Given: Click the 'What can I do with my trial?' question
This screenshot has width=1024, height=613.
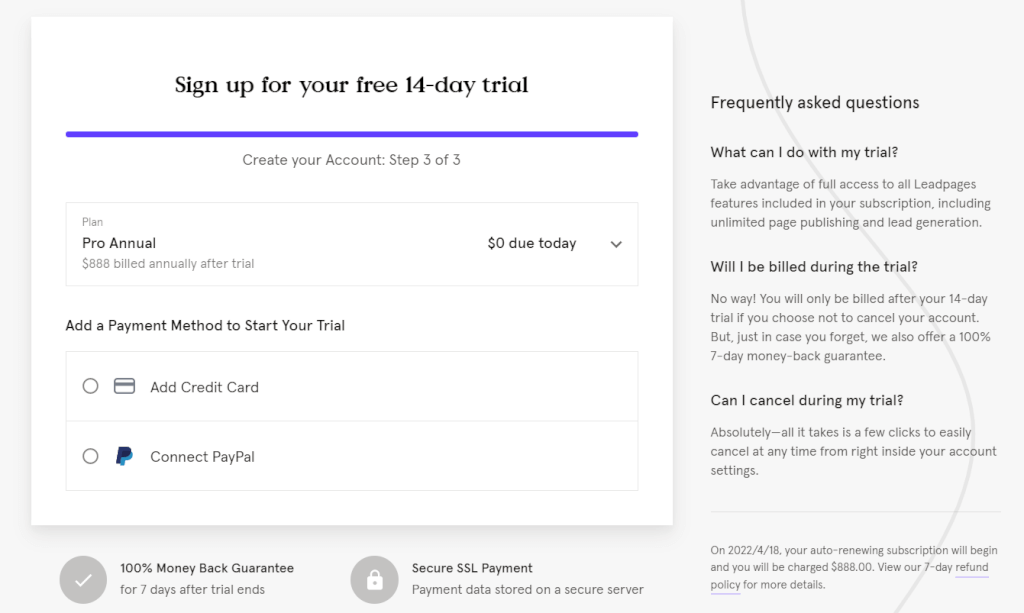Looking at the screenshot, I should [804, 152].
